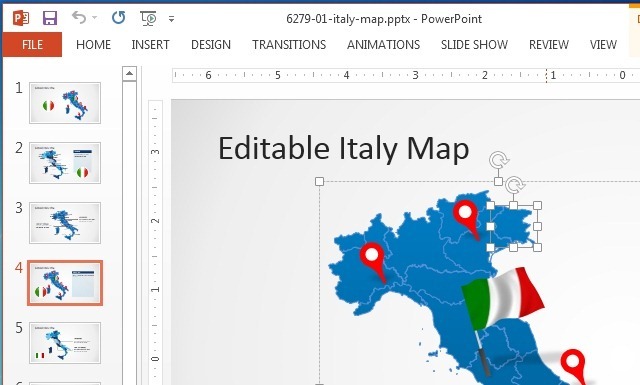Click the Save icon in quick access toolbar
The height and width of the screenshot is (385, 640).
click(x=50, y=18)
